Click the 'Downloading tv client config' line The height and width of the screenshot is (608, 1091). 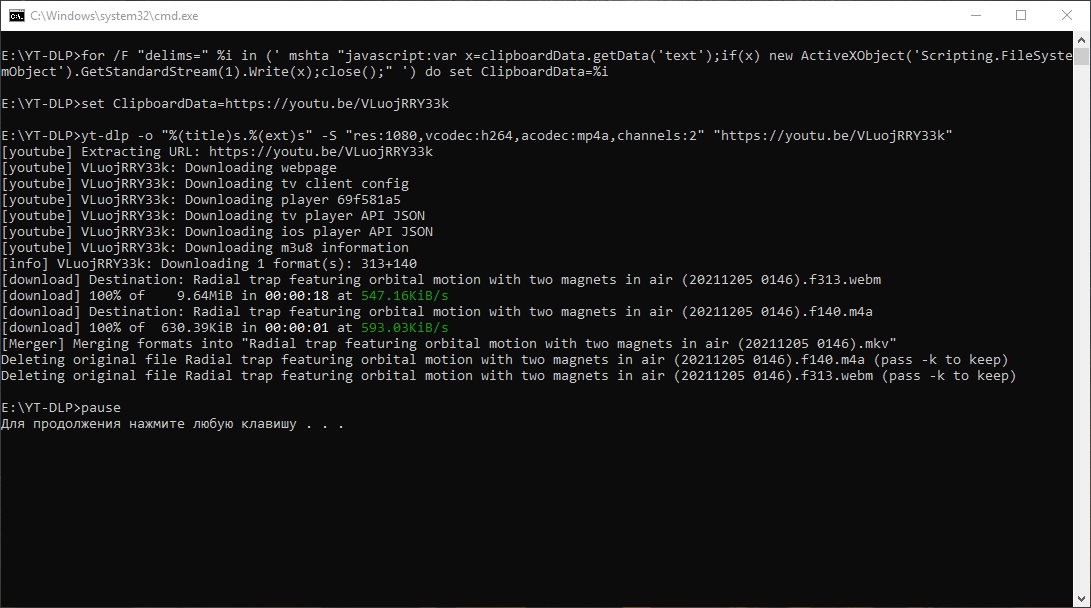[x=205, y=184]
